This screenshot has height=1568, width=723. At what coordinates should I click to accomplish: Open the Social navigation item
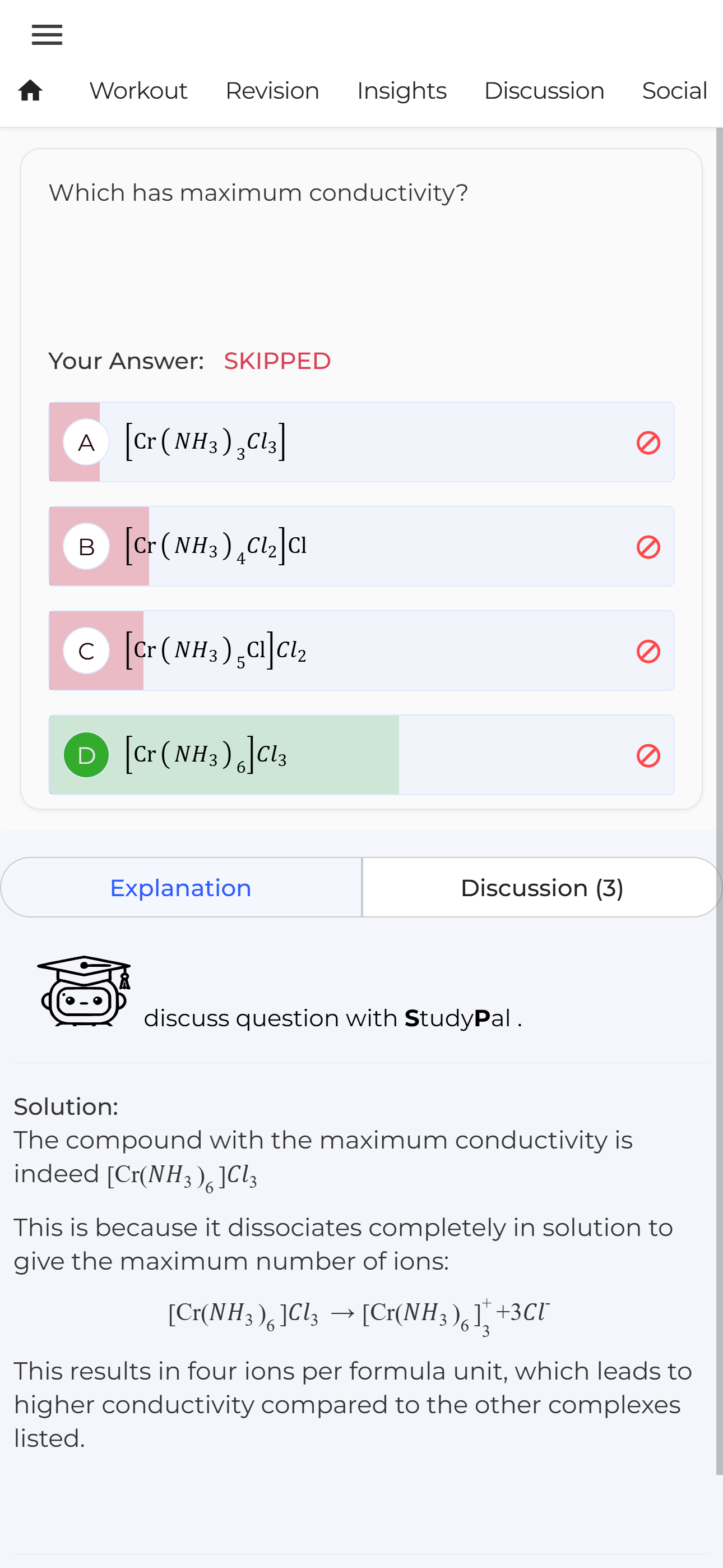click(x=674, y=91)
